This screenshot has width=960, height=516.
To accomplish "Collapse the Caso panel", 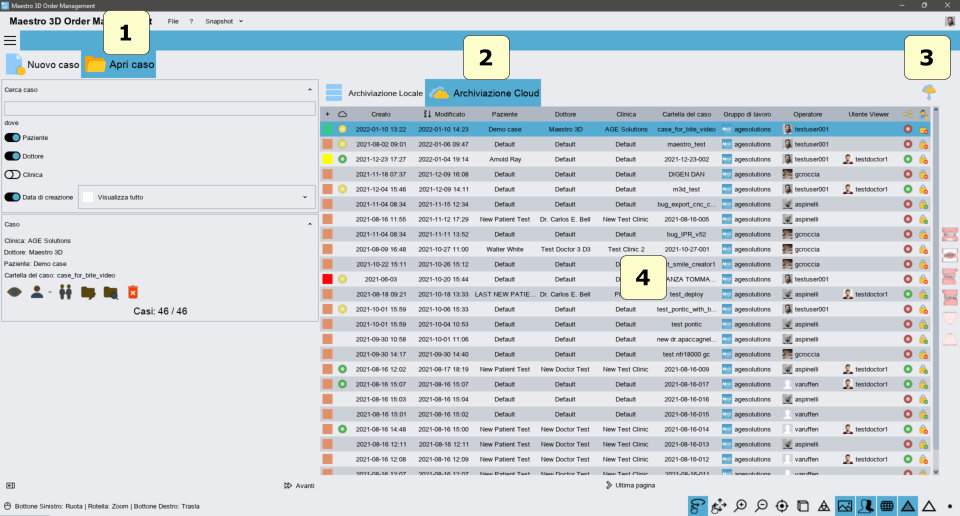I will click(x=310, y=225).
